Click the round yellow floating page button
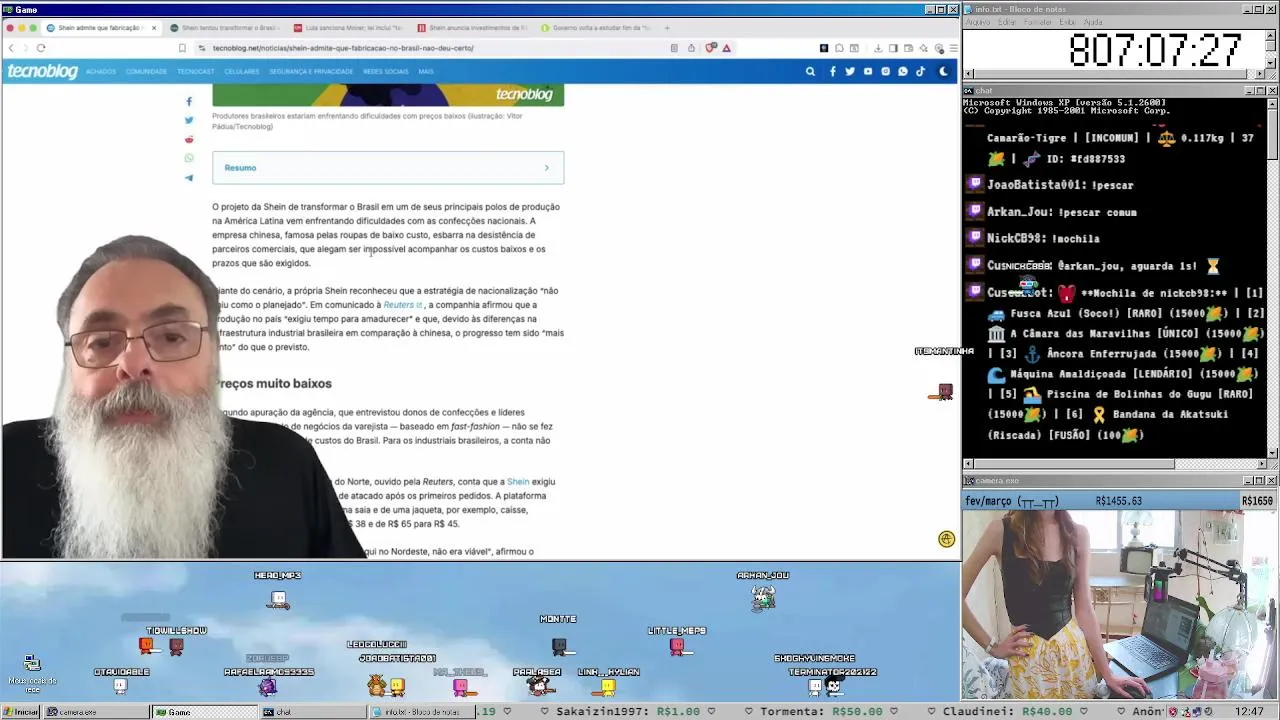1280x720 pixels. click(947, 540)
